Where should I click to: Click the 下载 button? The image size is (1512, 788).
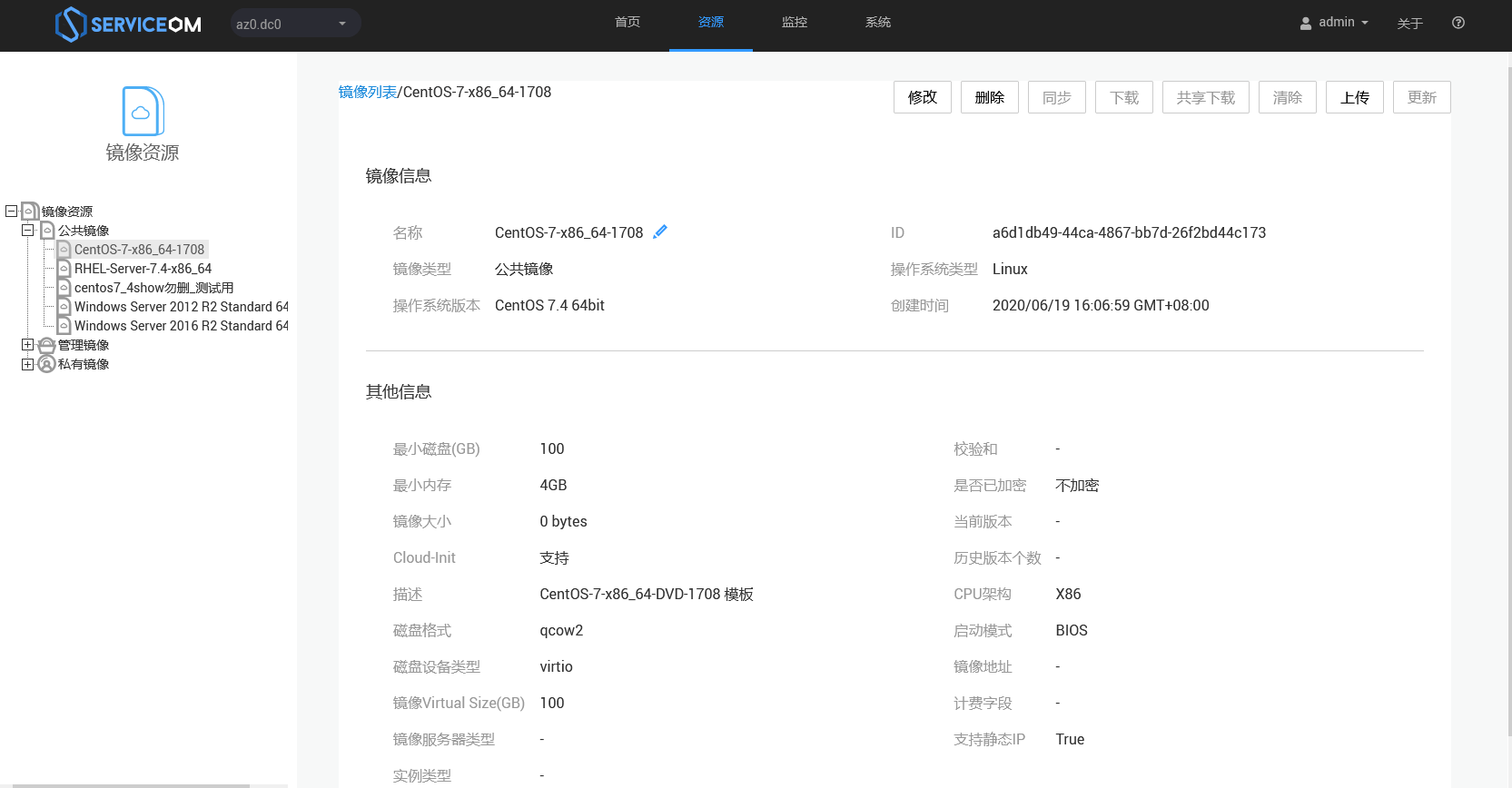tap(1124, 97)
